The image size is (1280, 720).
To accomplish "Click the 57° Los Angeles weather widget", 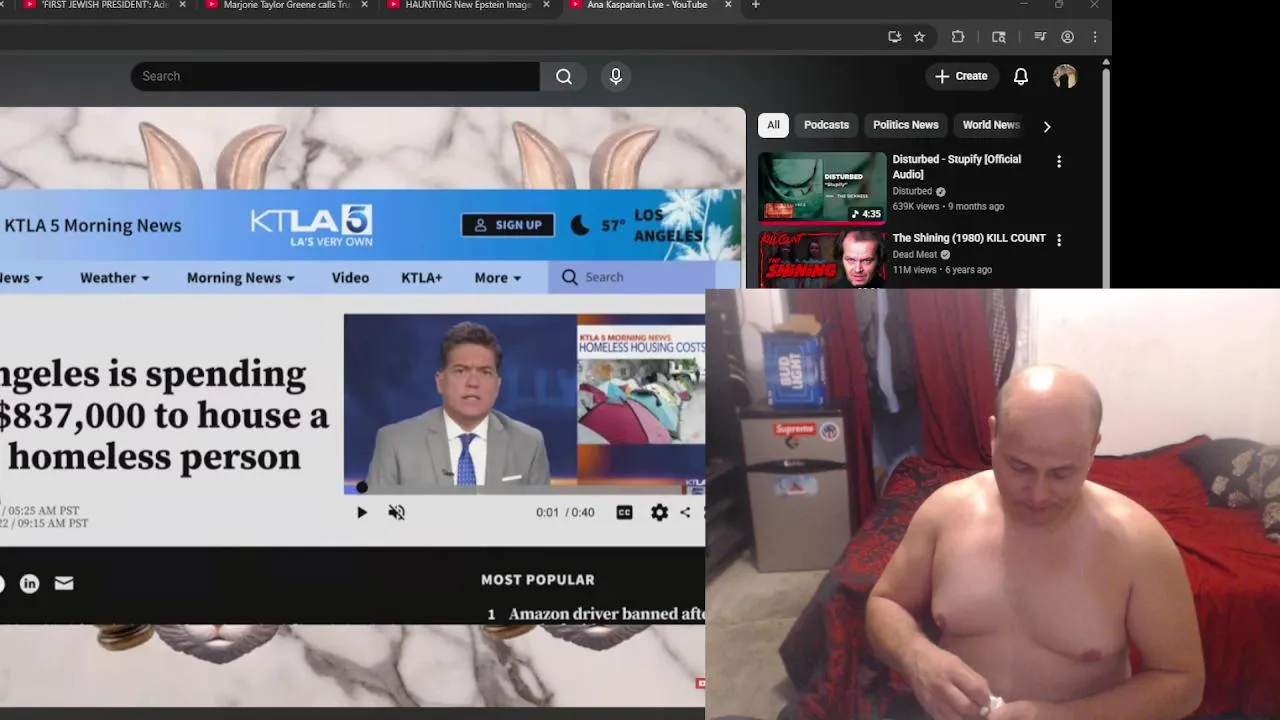I will click(x=636, y=225).
